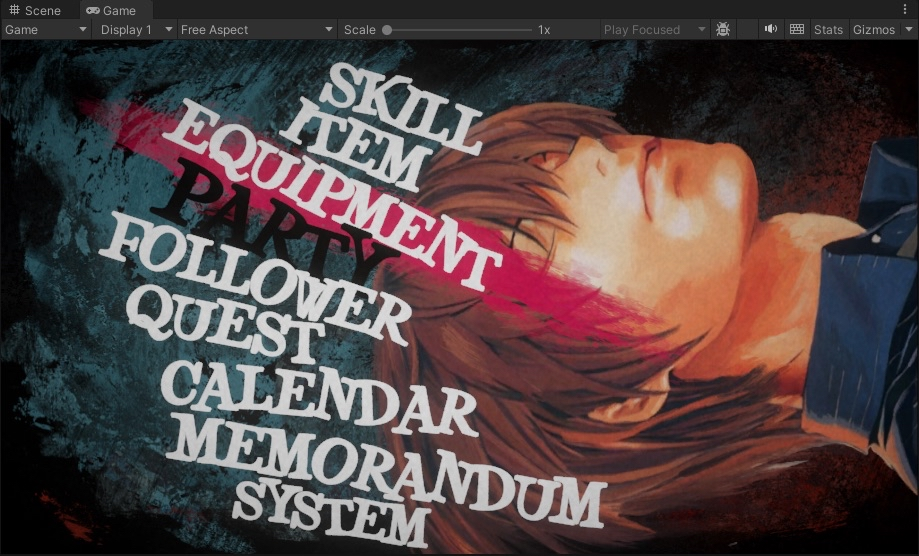Open the Display 1 dropdown
The height and width of the screenshot is (556, 919).
(x=136, y=30)
